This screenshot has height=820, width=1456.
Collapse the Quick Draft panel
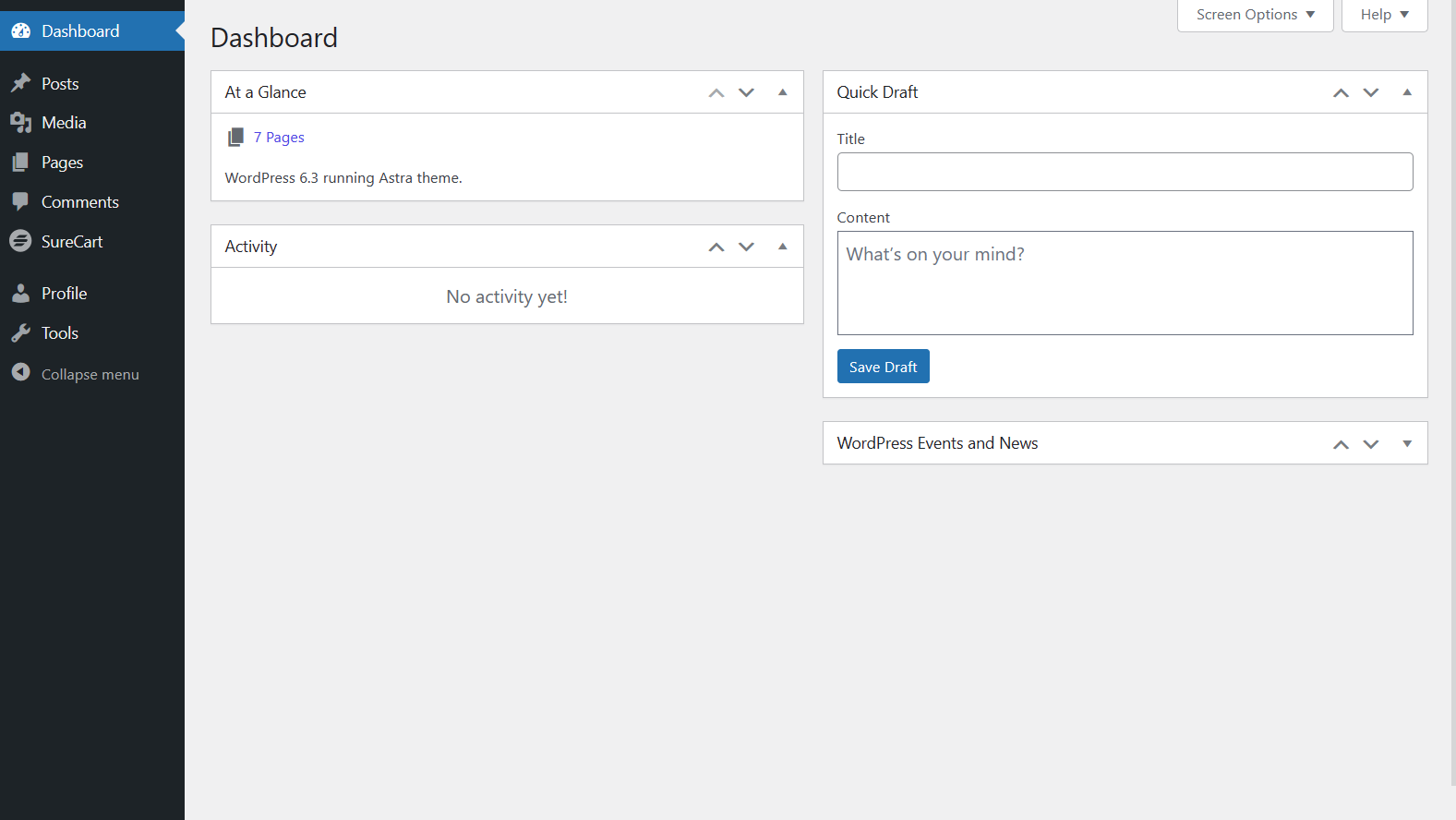coord(1406,92)
